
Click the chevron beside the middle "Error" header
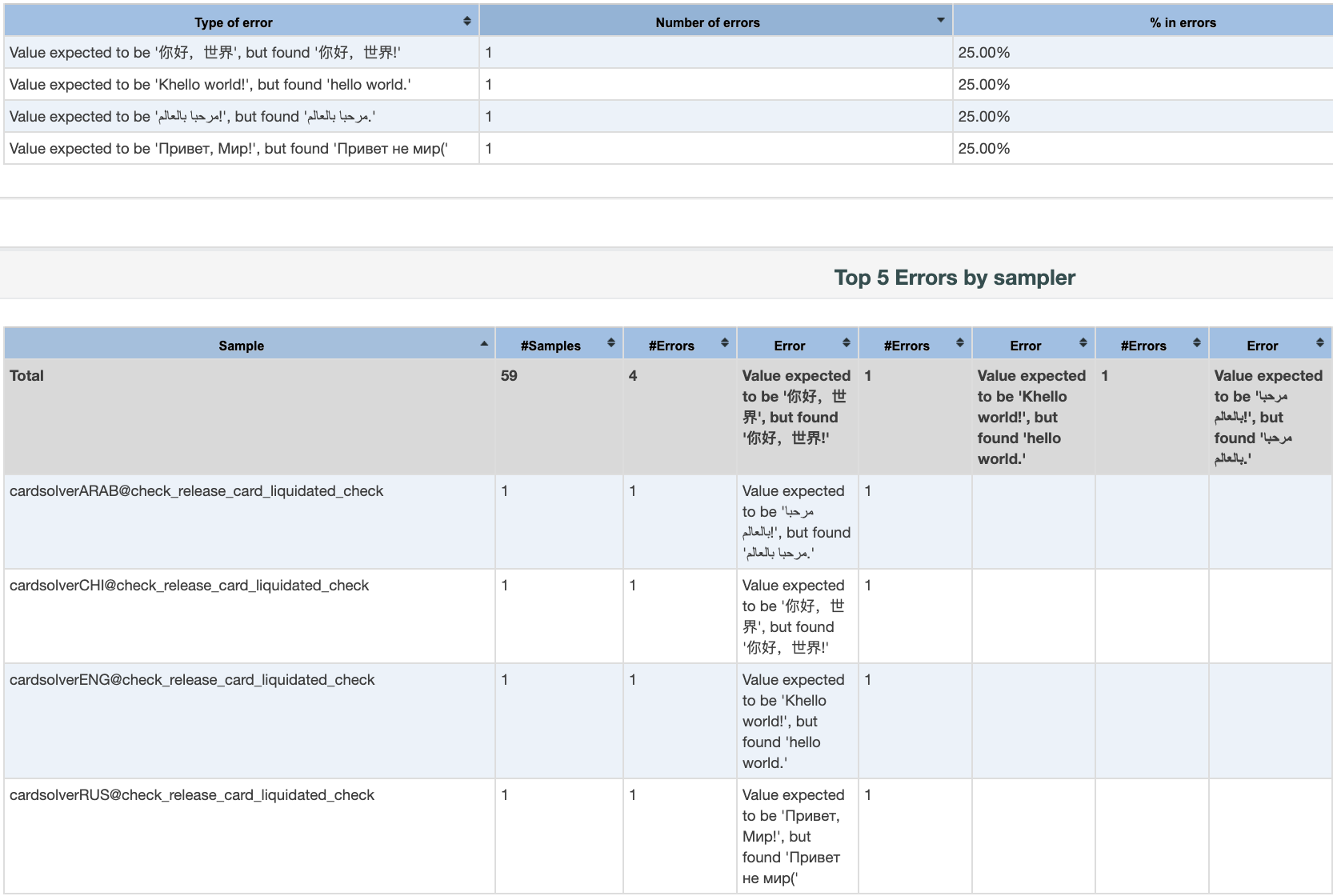pyautogui.click(x=1084, y=344)
